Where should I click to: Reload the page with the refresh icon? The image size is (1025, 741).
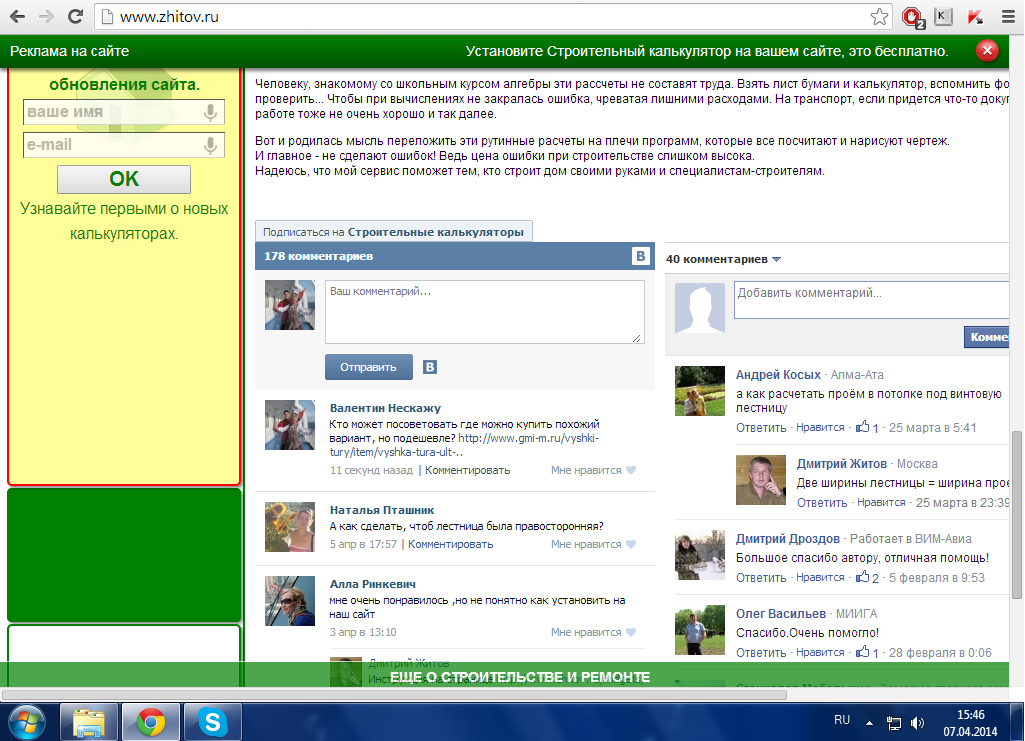tap(76, 16)
